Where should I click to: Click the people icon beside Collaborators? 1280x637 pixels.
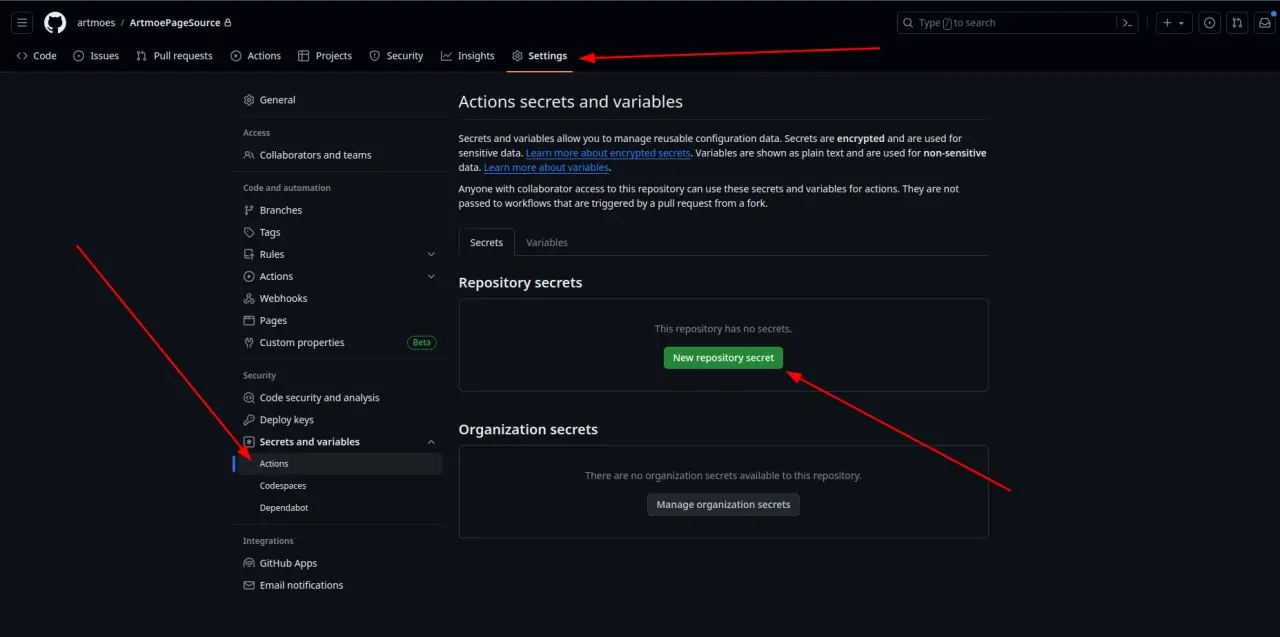[x=249, y=155]
